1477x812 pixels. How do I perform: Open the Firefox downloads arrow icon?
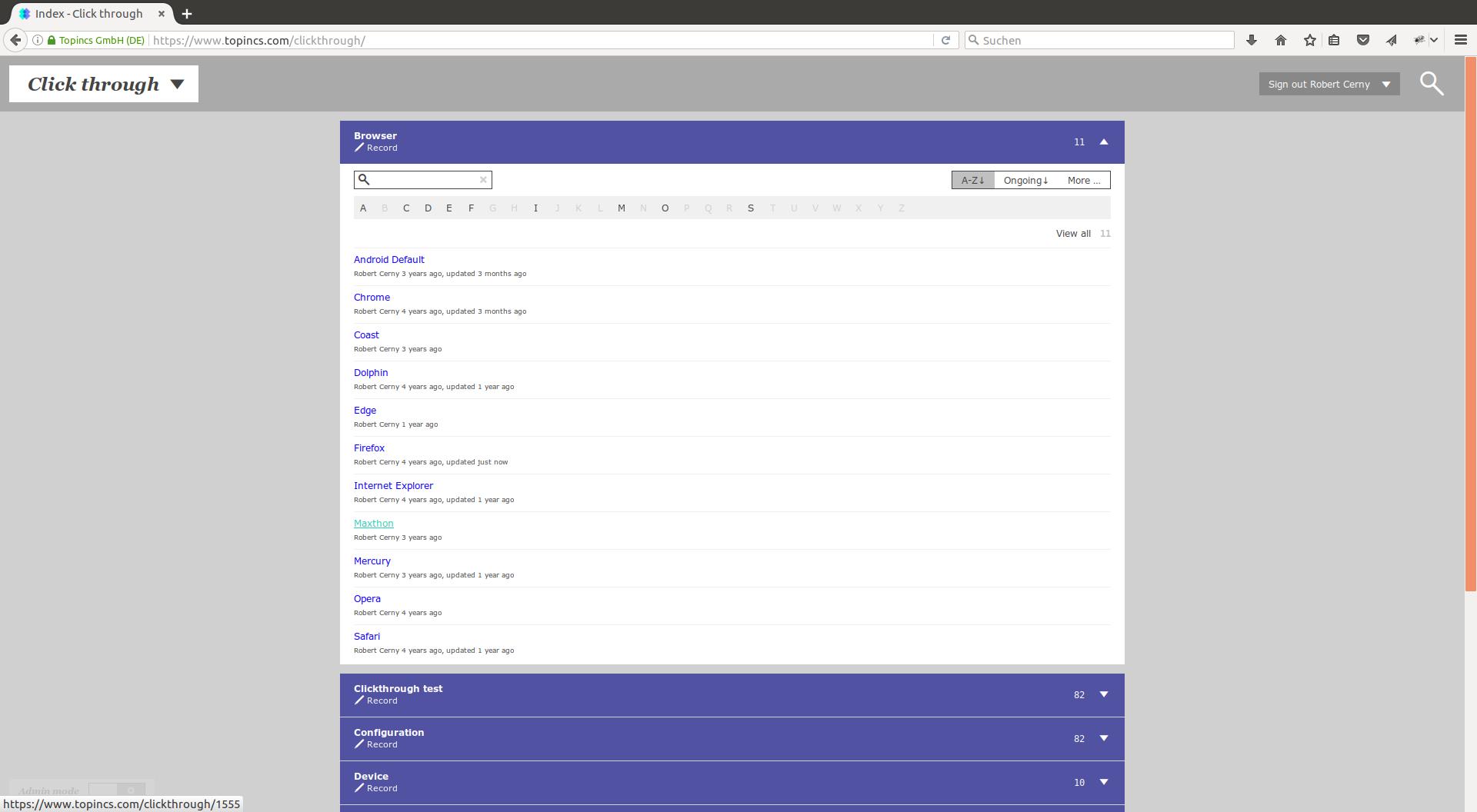pyautogui.click(x=1252, y=40)
